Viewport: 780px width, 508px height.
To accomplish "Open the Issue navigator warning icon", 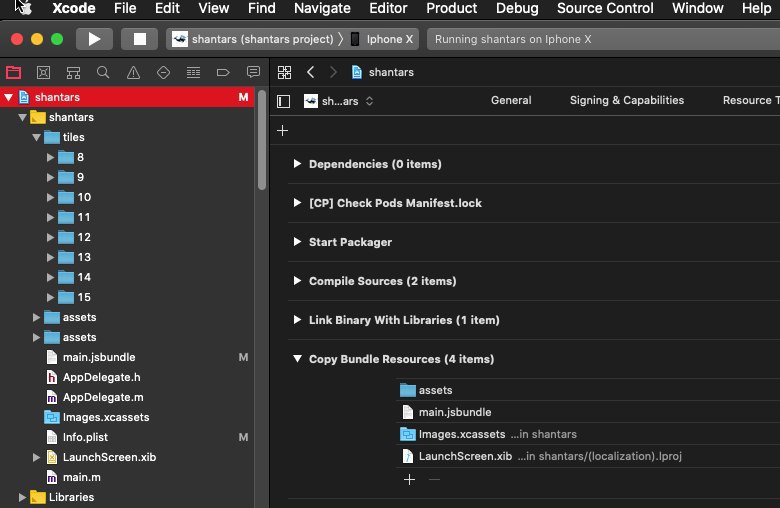I will coord(133,73).
